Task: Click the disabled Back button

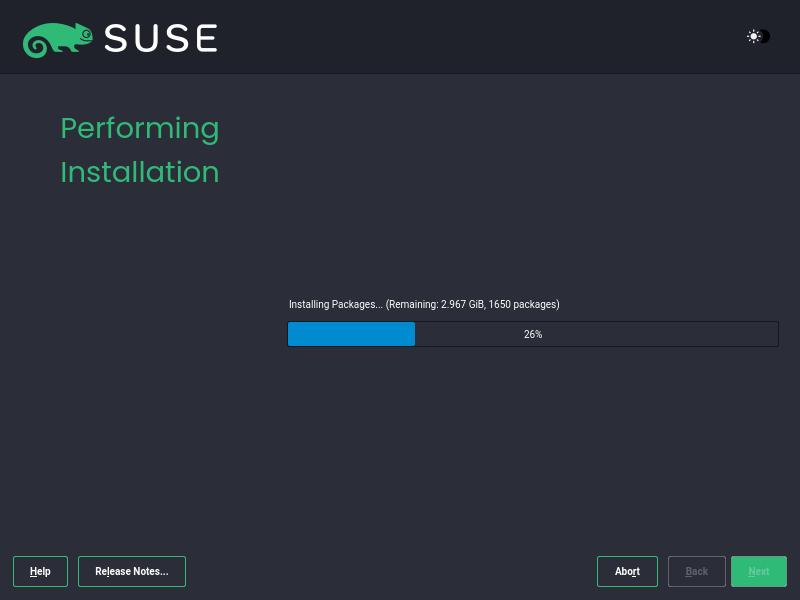Action: click(x=696, y=571)
